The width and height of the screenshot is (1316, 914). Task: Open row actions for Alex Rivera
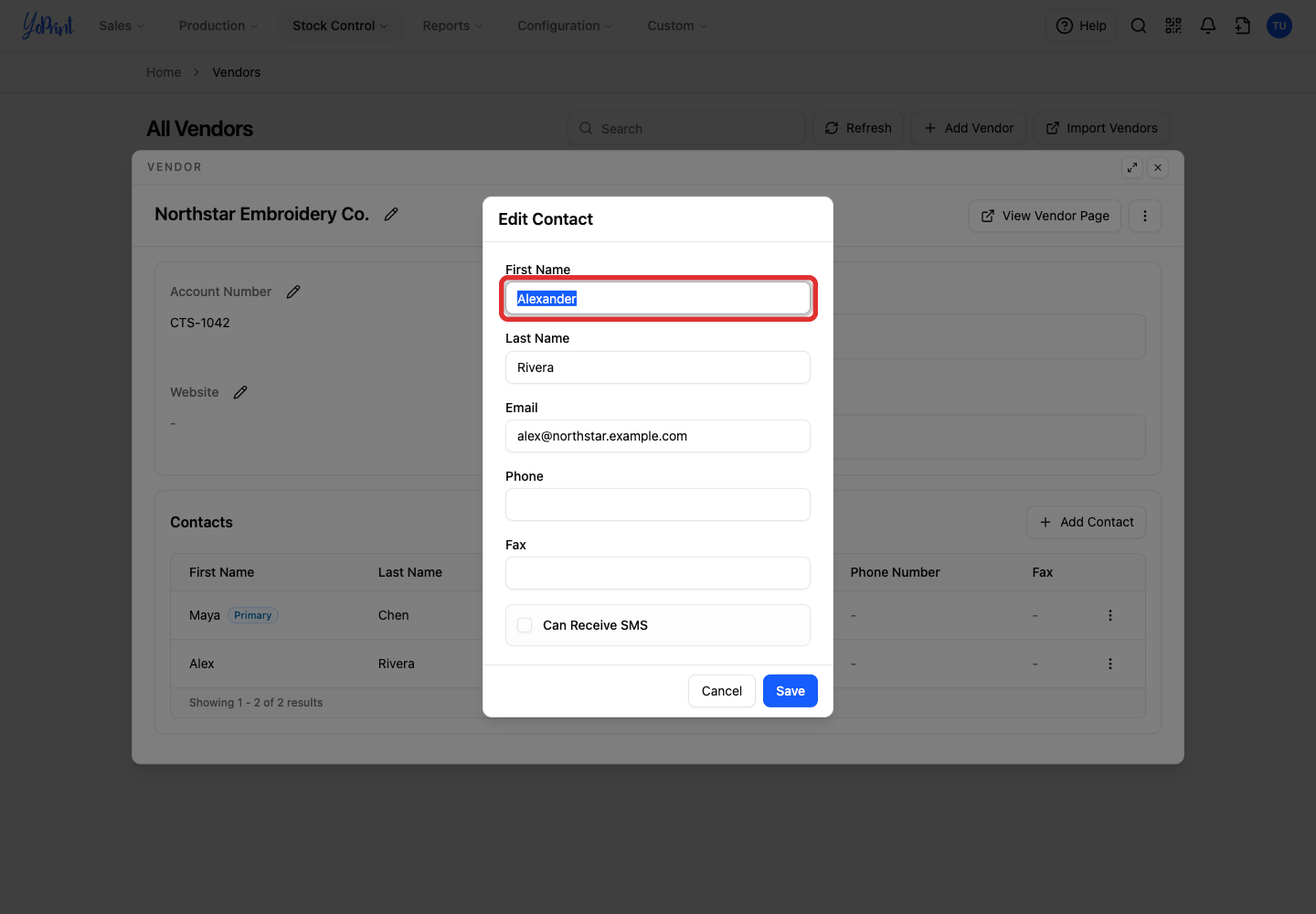tap(1110, 664)
